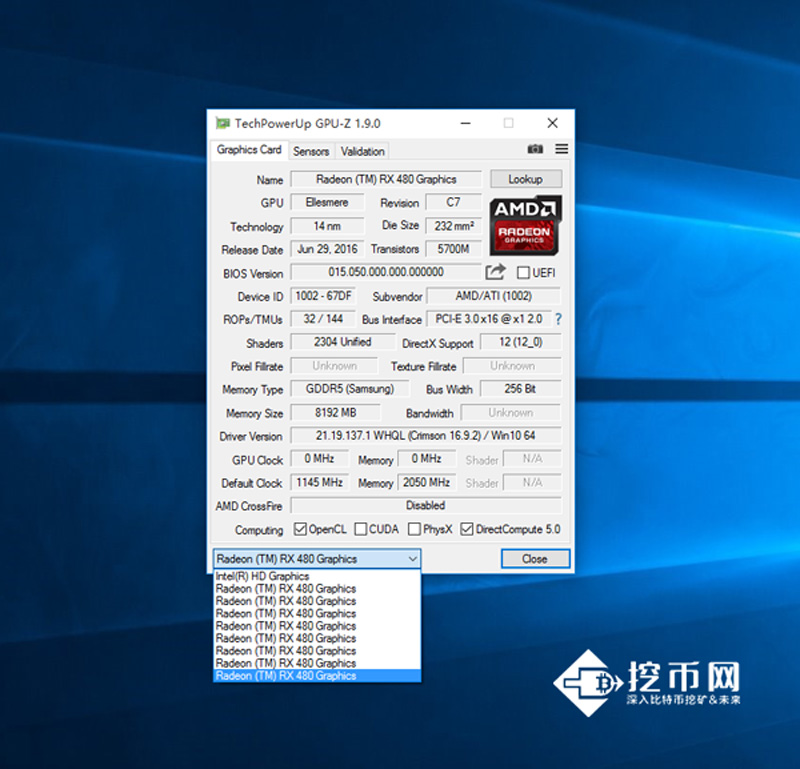Click the Texture Fillrate Unknown field
800x769 pixels.
512,366
